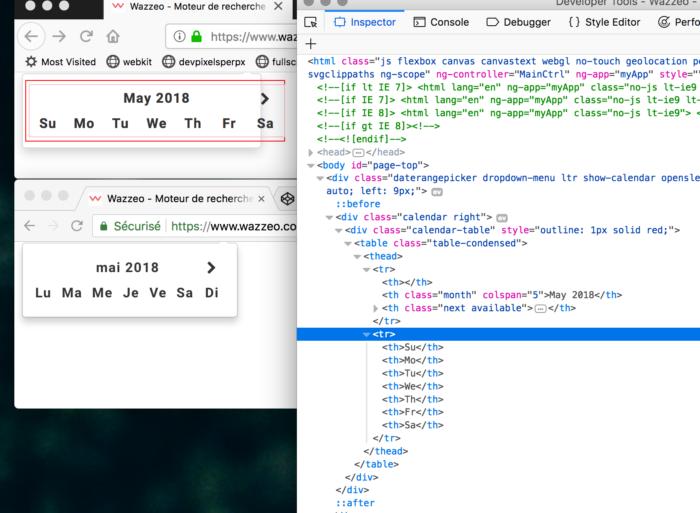This screenshot has width=700, height=513.
Task: Select the closing thead tag line
Action: point(386,451)
